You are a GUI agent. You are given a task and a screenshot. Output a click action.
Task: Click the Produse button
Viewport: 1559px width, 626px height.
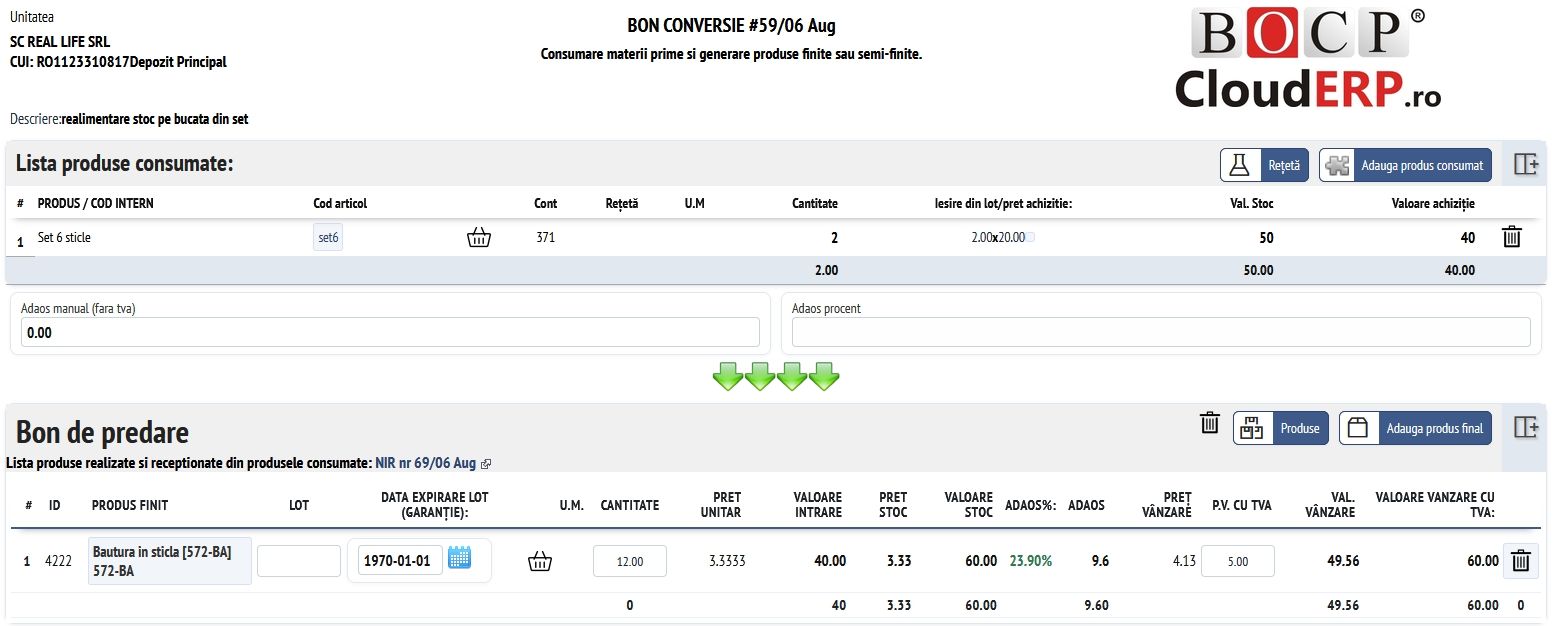(1281, 428)
